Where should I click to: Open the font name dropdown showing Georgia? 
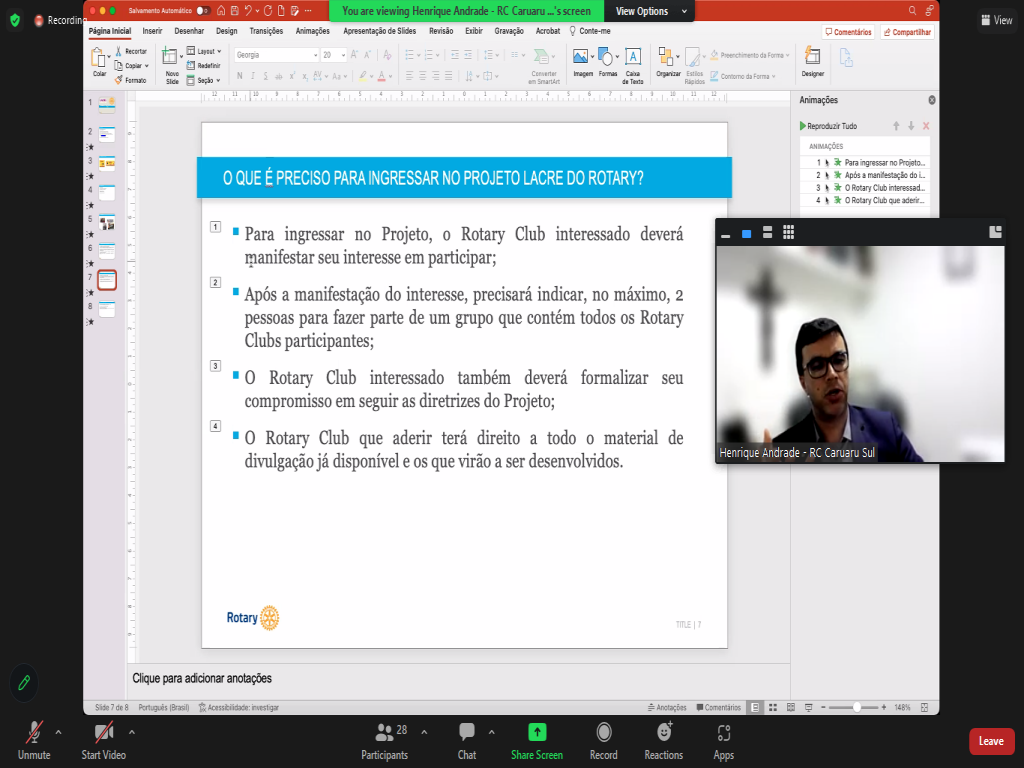point(276,55)
